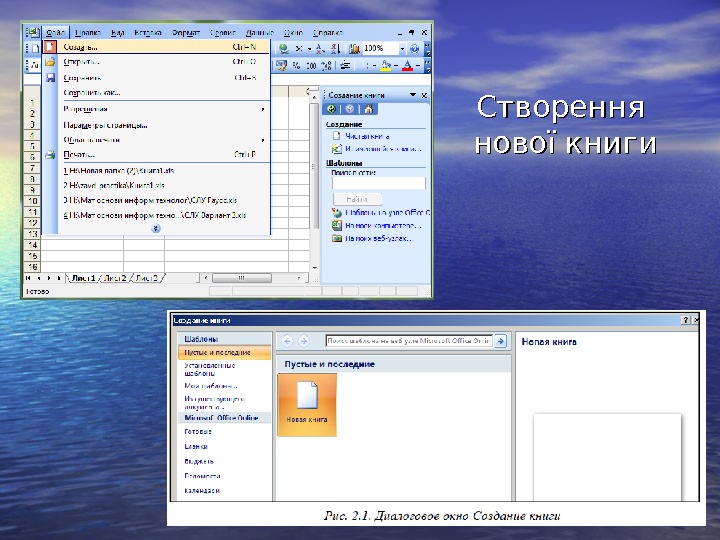Click the open folder icon beside Открыть

click(x=50, y=62)
